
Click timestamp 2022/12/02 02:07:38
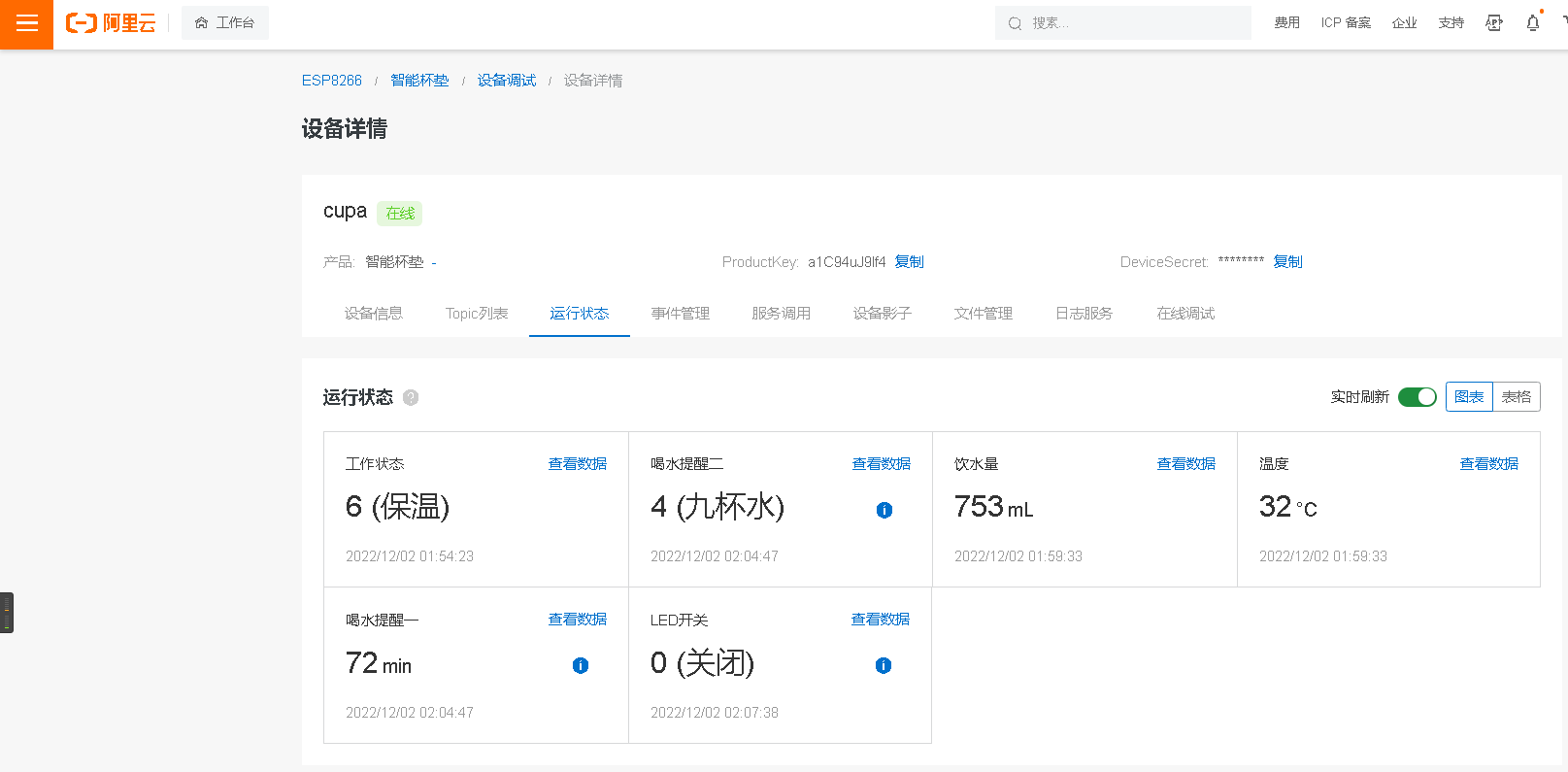click(715, 713)
